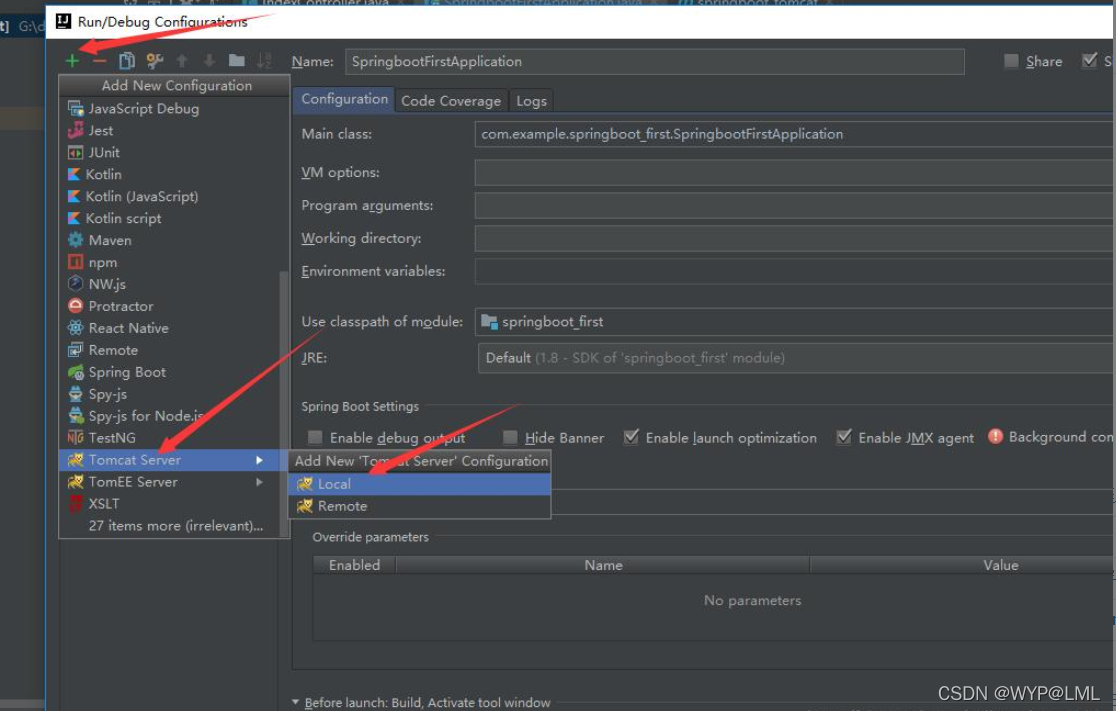Choose JUnit from the configuration list
This screenshot has height=711, width=1116.
point(174,153)
